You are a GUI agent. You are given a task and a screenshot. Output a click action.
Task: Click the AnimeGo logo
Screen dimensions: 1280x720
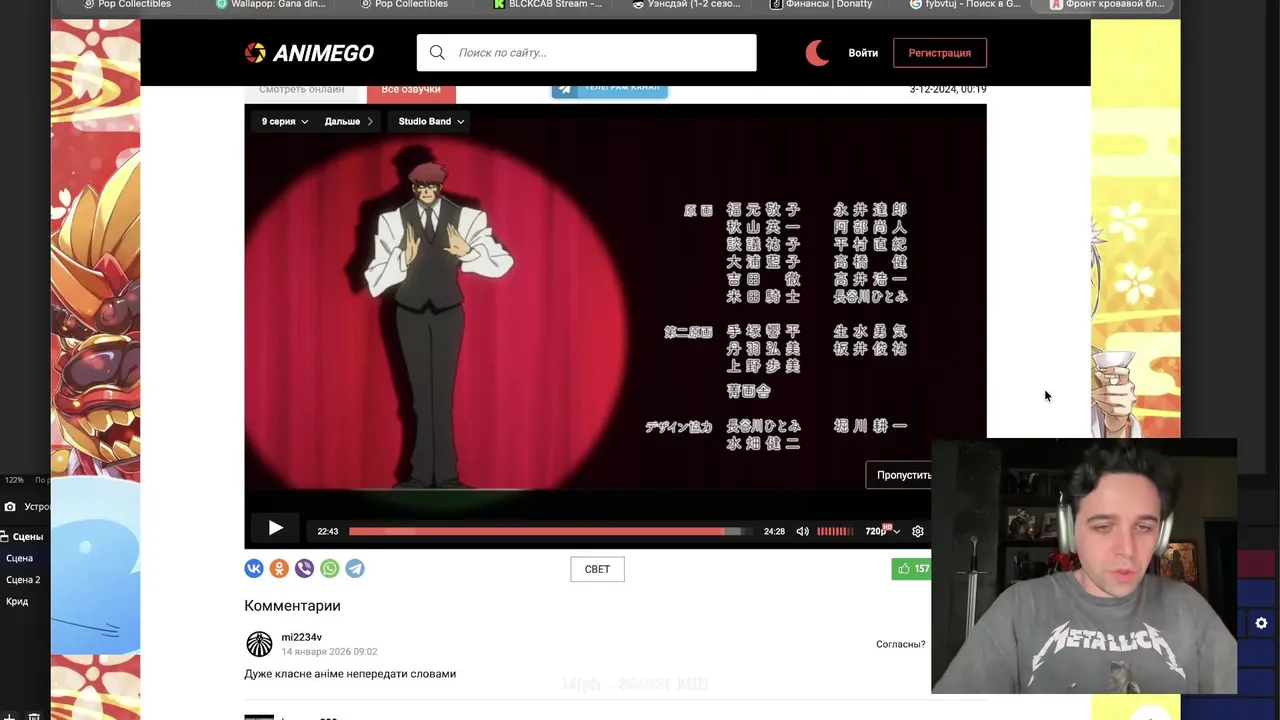[x=309, y=53]
